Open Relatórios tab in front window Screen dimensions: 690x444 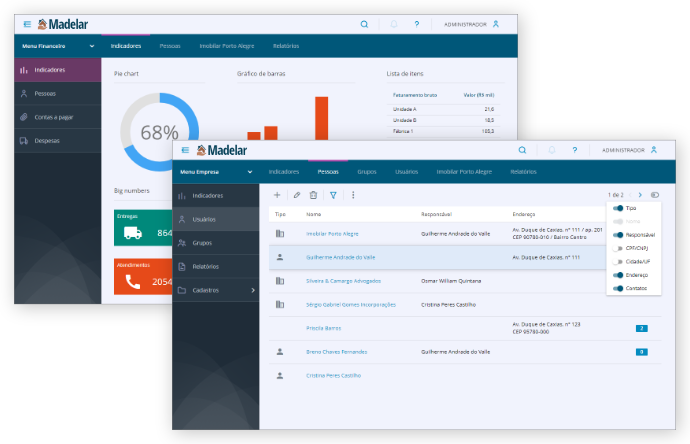pyautogui.click(x=524, y=172)
